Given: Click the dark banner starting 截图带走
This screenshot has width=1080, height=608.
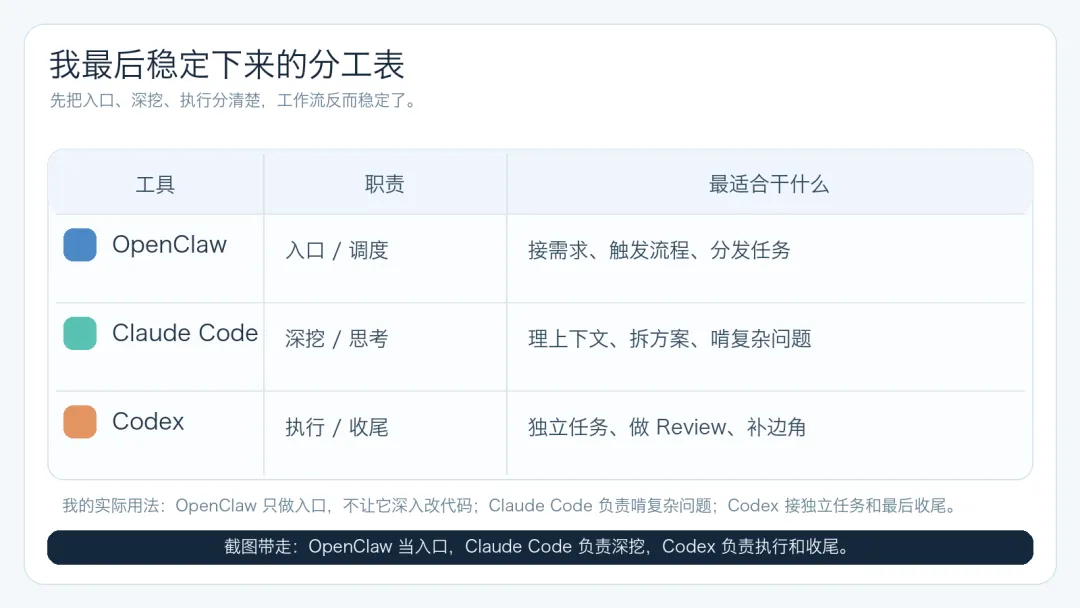Looking at the screenshot, I should coord(540,547).
